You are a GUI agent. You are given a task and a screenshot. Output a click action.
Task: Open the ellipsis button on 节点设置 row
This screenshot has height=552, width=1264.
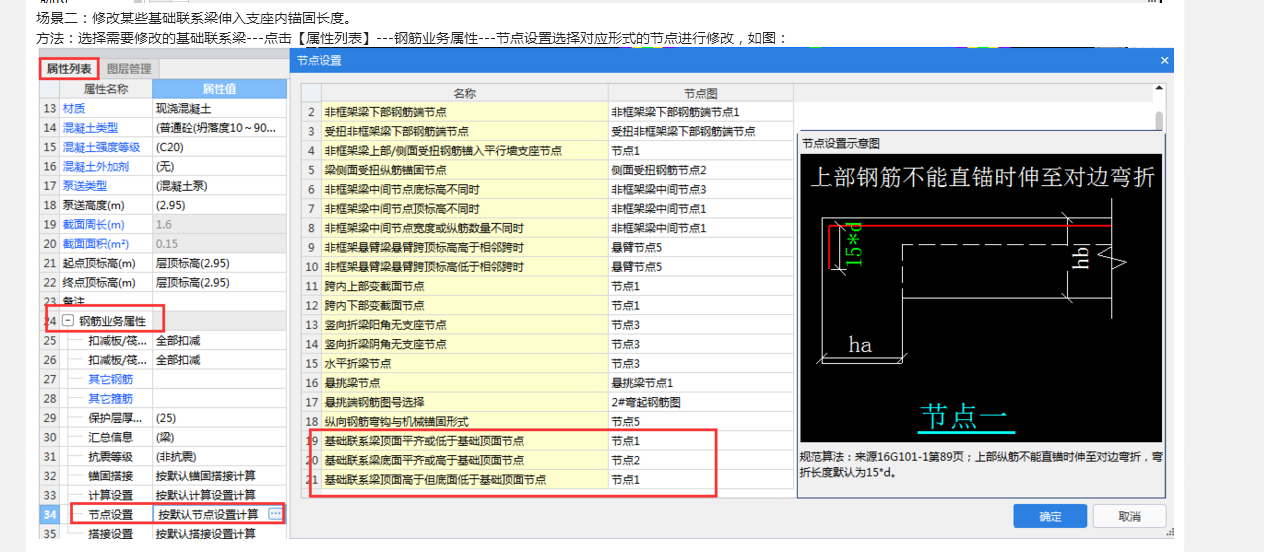[x=275, y=513]
